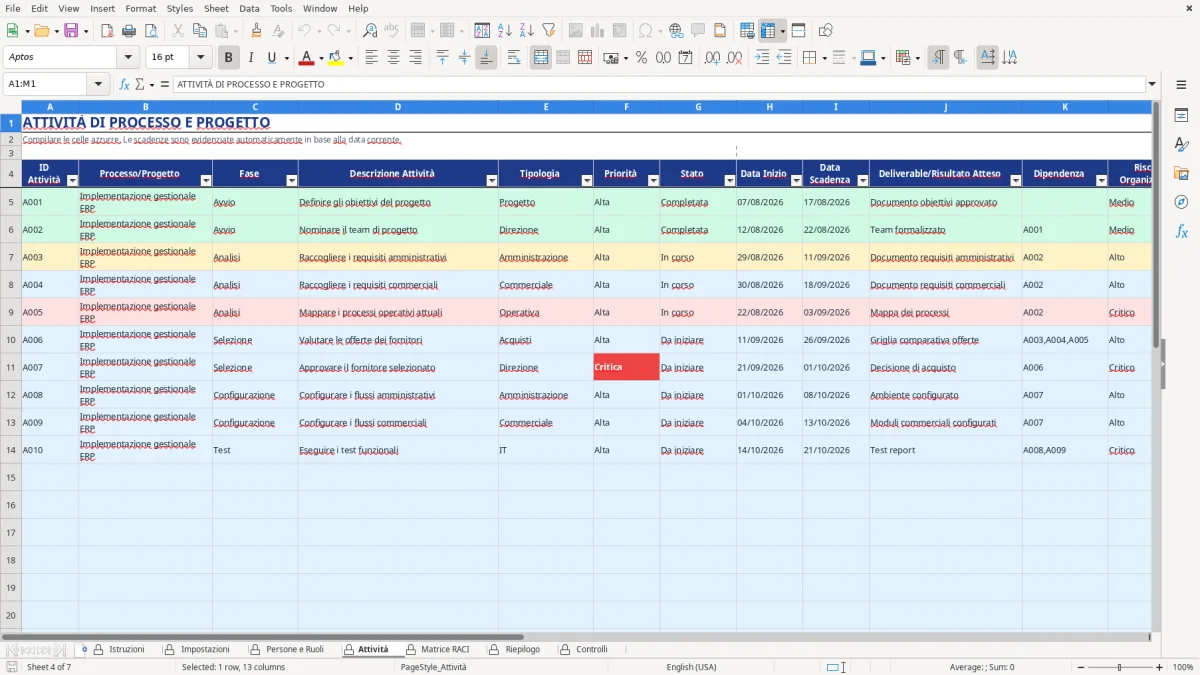Open the font name dropdown

(x=127, y=58)
